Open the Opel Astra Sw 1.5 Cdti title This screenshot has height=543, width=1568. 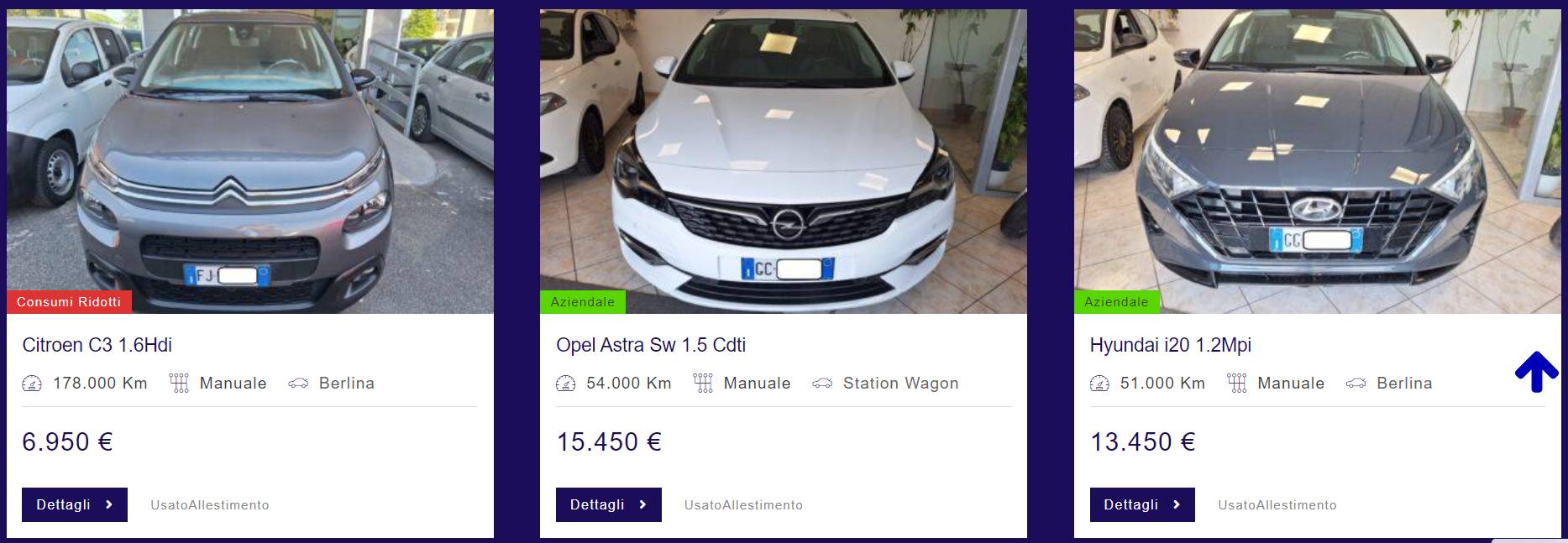[651, 345]
